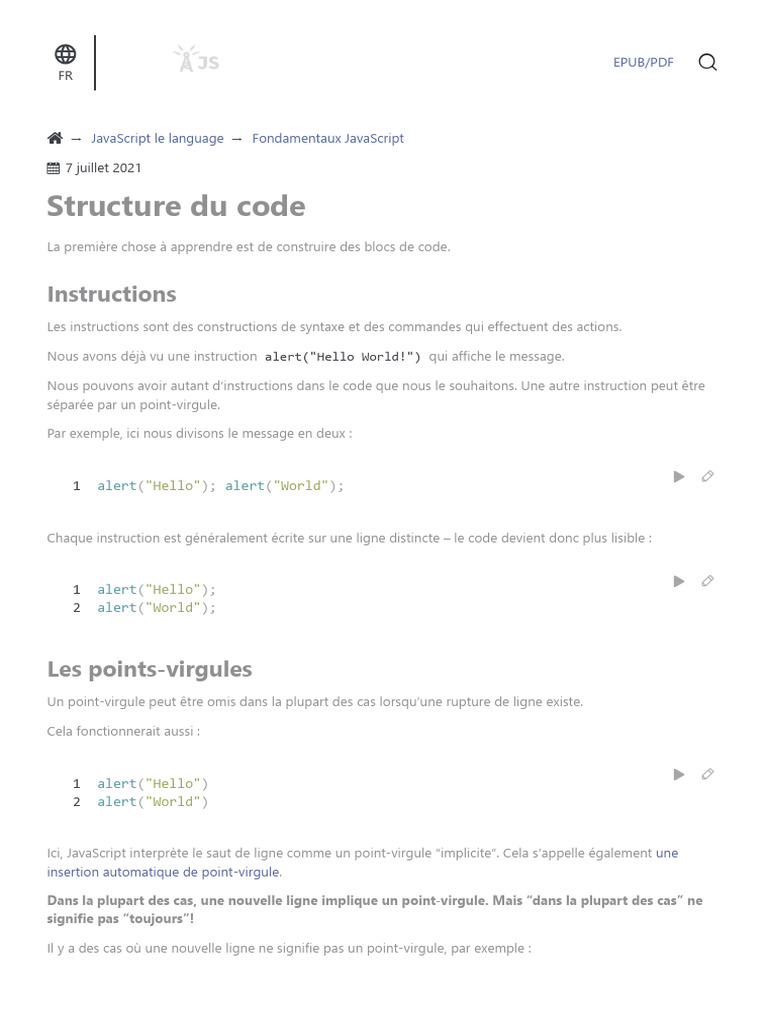
Task: Edit the no-semicolon code example
Action: [x=708, y=774]
